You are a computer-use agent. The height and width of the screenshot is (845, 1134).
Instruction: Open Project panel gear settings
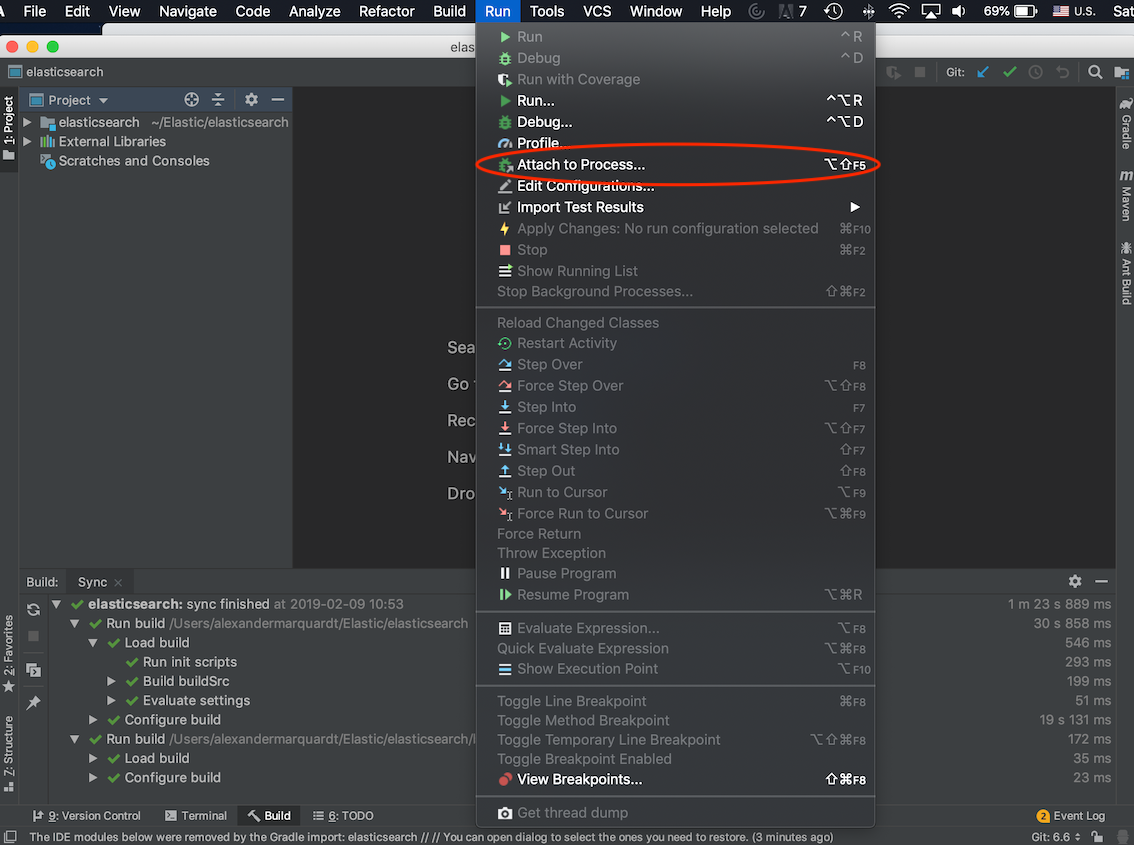click(x=251, y=100)
